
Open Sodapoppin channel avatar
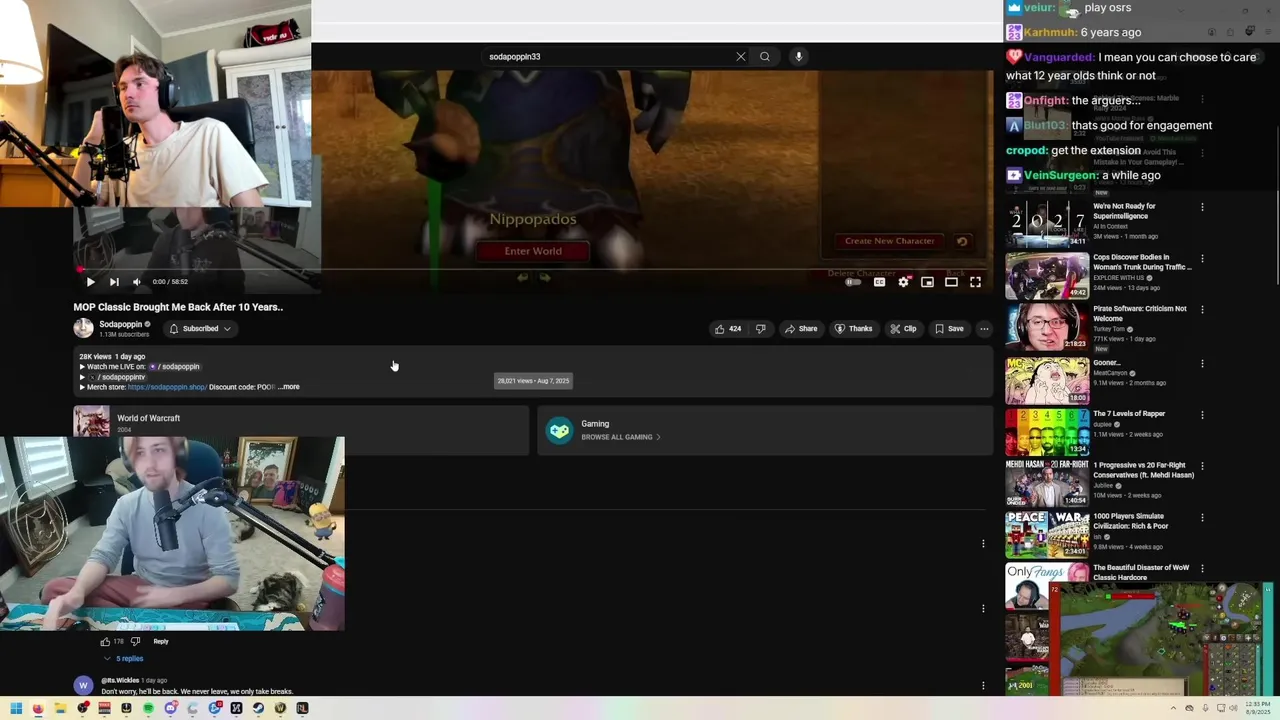click(83, 328)
